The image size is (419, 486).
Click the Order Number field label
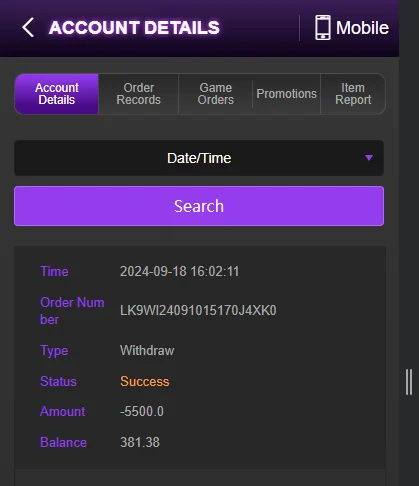pyautogui.click(x=72, y=311)
